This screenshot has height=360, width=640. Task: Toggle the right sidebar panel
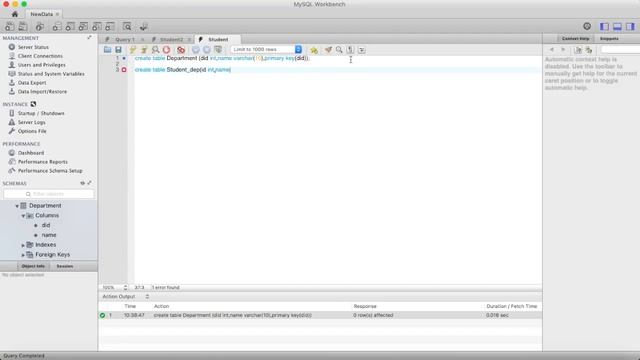630,27
